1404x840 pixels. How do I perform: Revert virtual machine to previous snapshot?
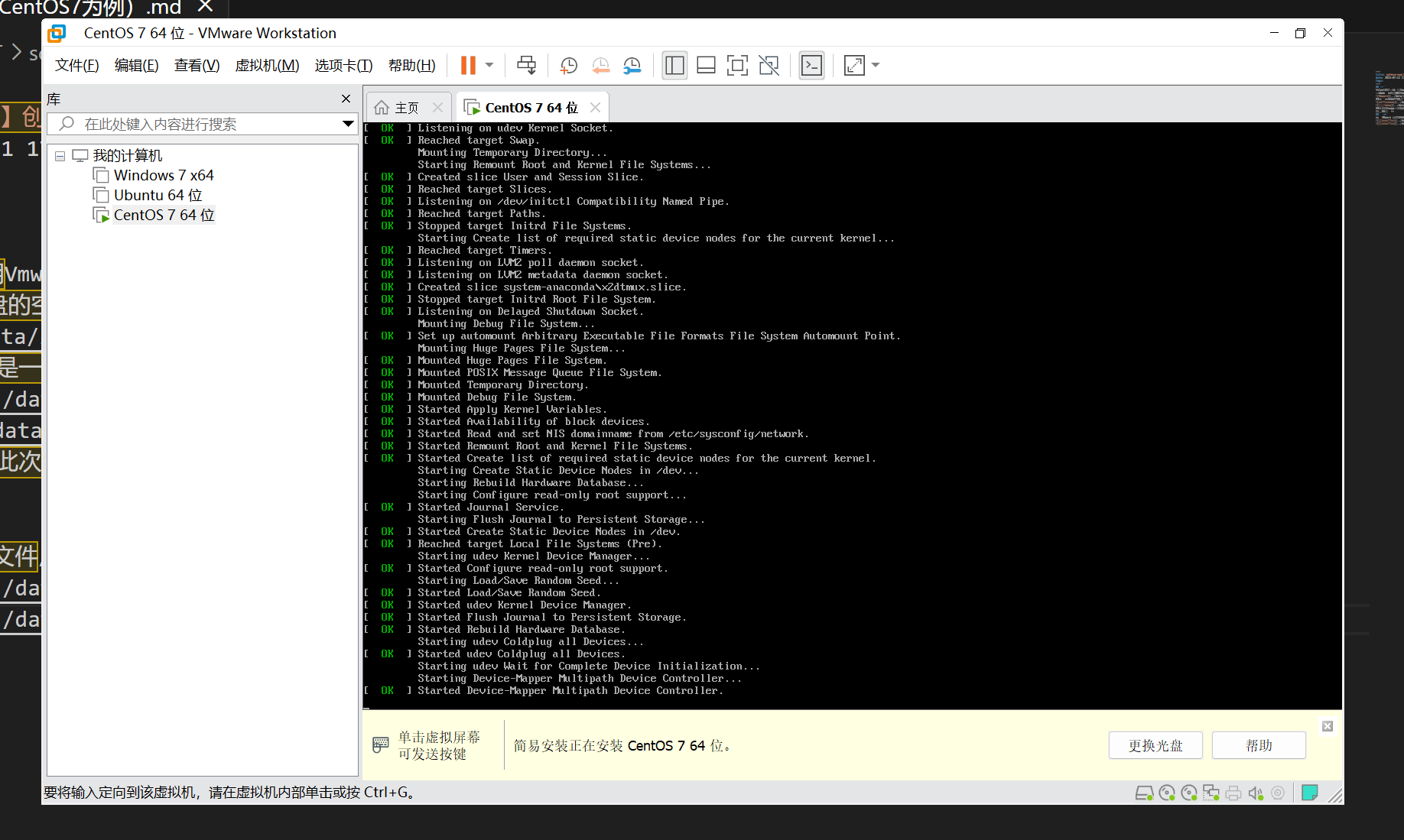click(601, 66)
